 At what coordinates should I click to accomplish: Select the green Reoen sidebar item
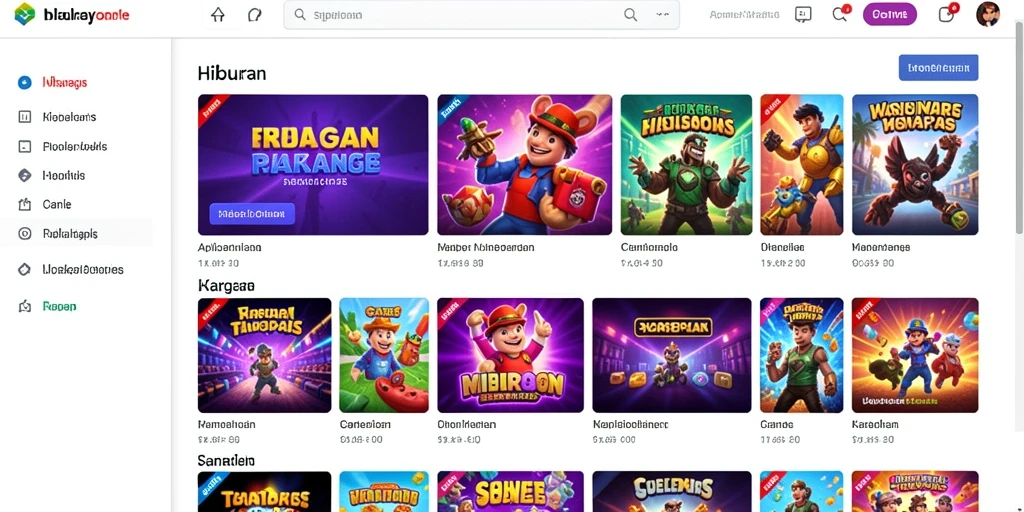[x=59, y=306]
